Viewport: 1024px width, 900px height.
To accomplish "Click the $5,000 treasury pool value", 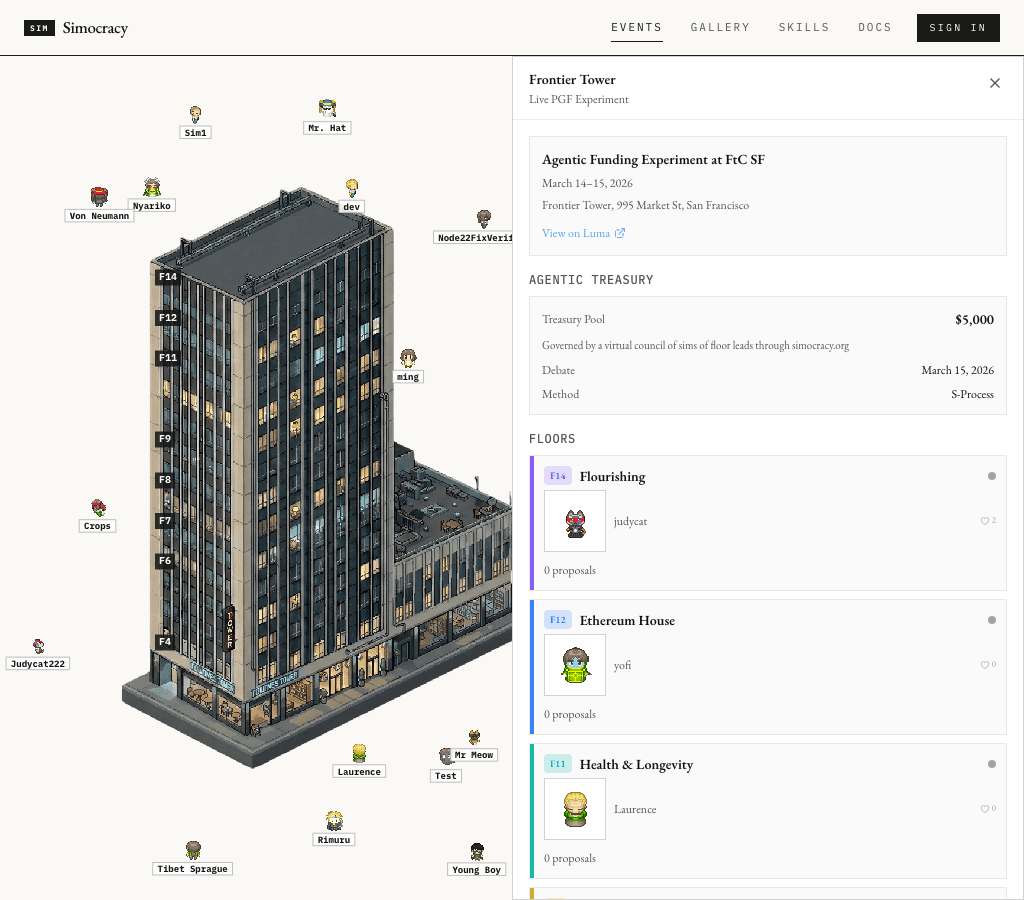I will [974, 319].
